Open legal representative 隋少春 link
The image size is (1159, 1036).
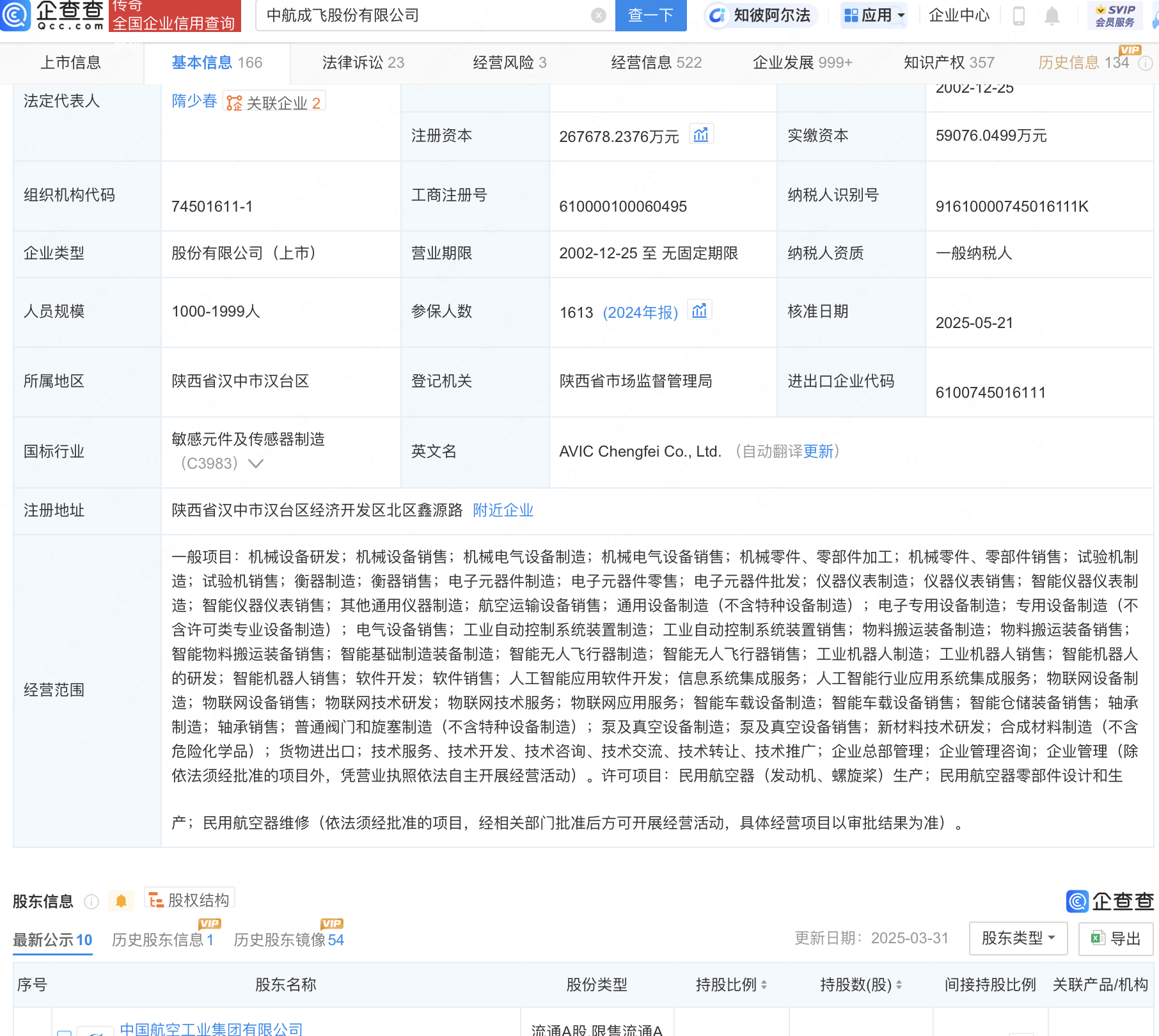[x=194, y=101]
